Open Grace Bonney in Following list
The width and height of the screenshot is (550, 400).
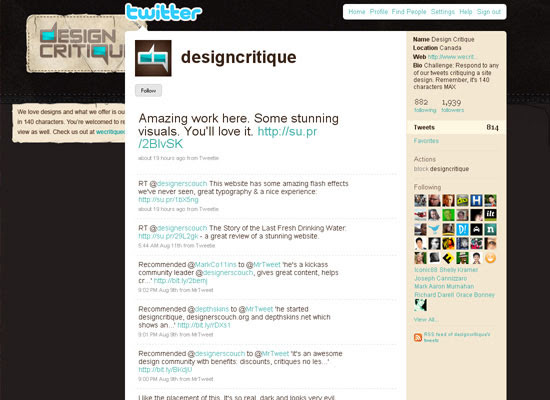coord(475,295)
